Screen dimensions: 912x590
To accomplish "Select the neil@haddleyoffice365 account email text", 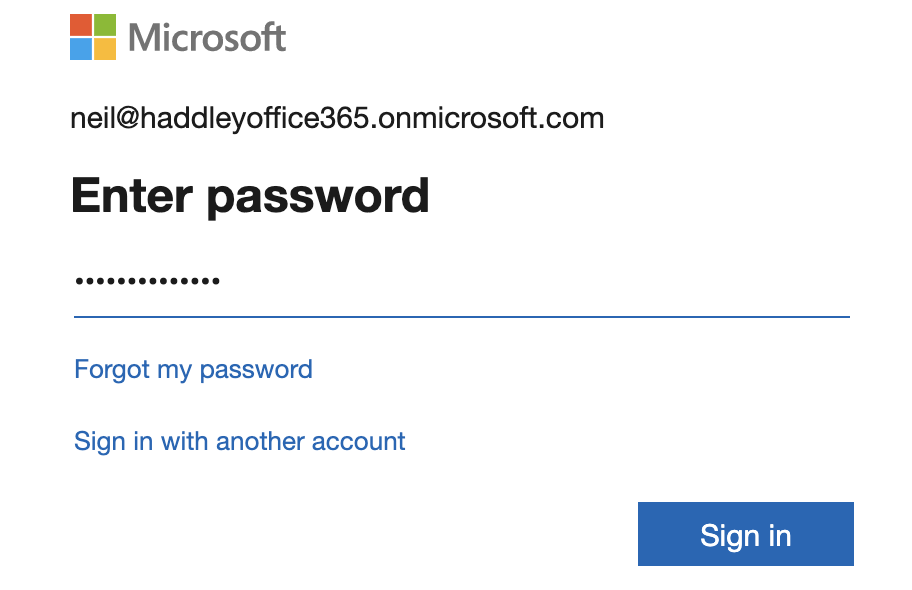I will tap(337, 119).
